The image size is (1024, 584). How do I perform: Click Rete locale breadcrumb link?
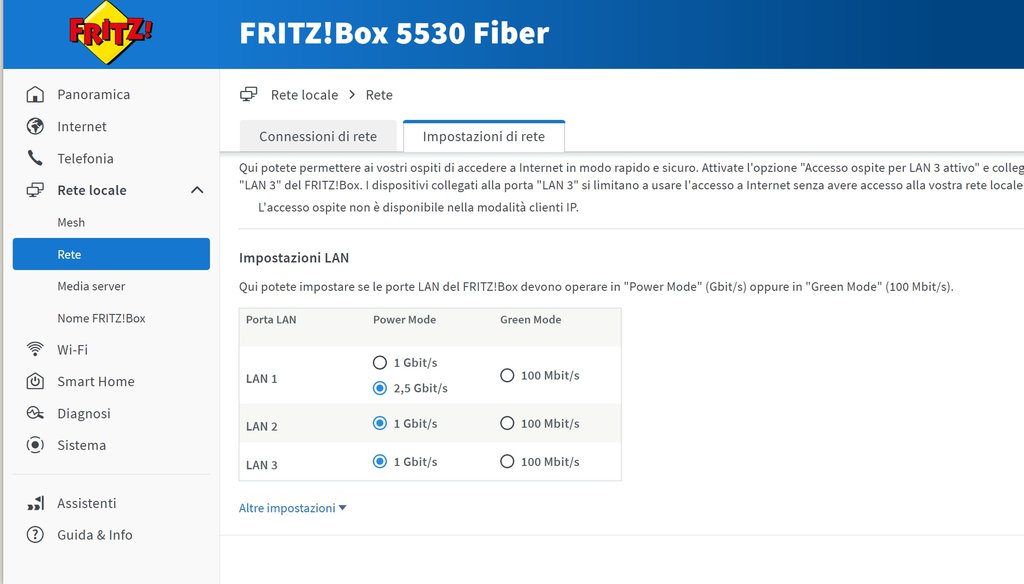tap(304, 95)
